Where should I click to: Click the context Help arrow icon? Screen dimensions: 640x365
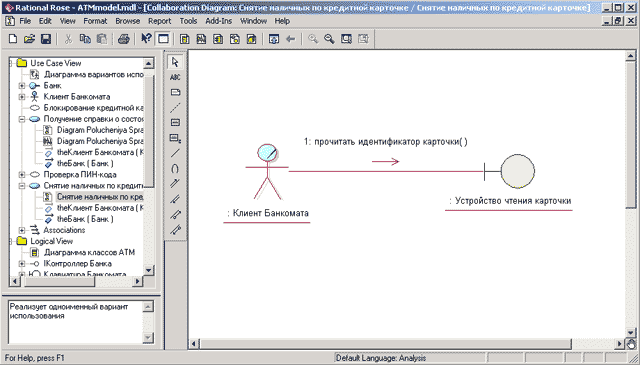coord(146,39)
